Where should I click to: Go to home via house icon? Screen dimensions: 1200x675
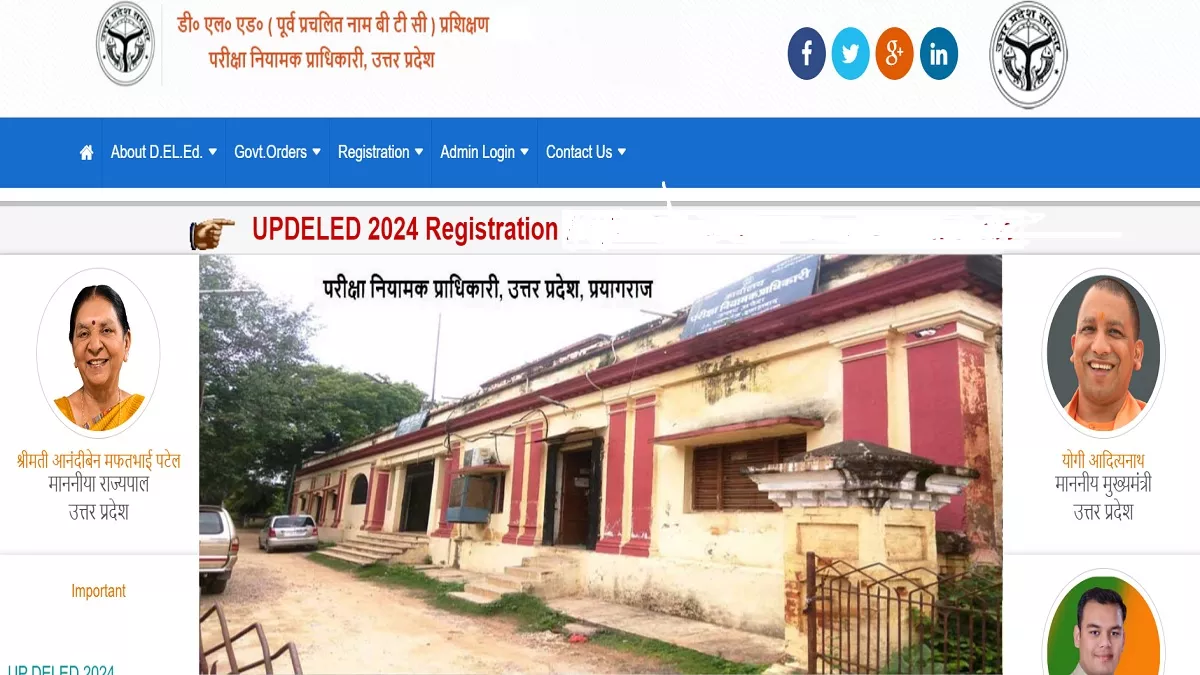[x=87, y=152]
